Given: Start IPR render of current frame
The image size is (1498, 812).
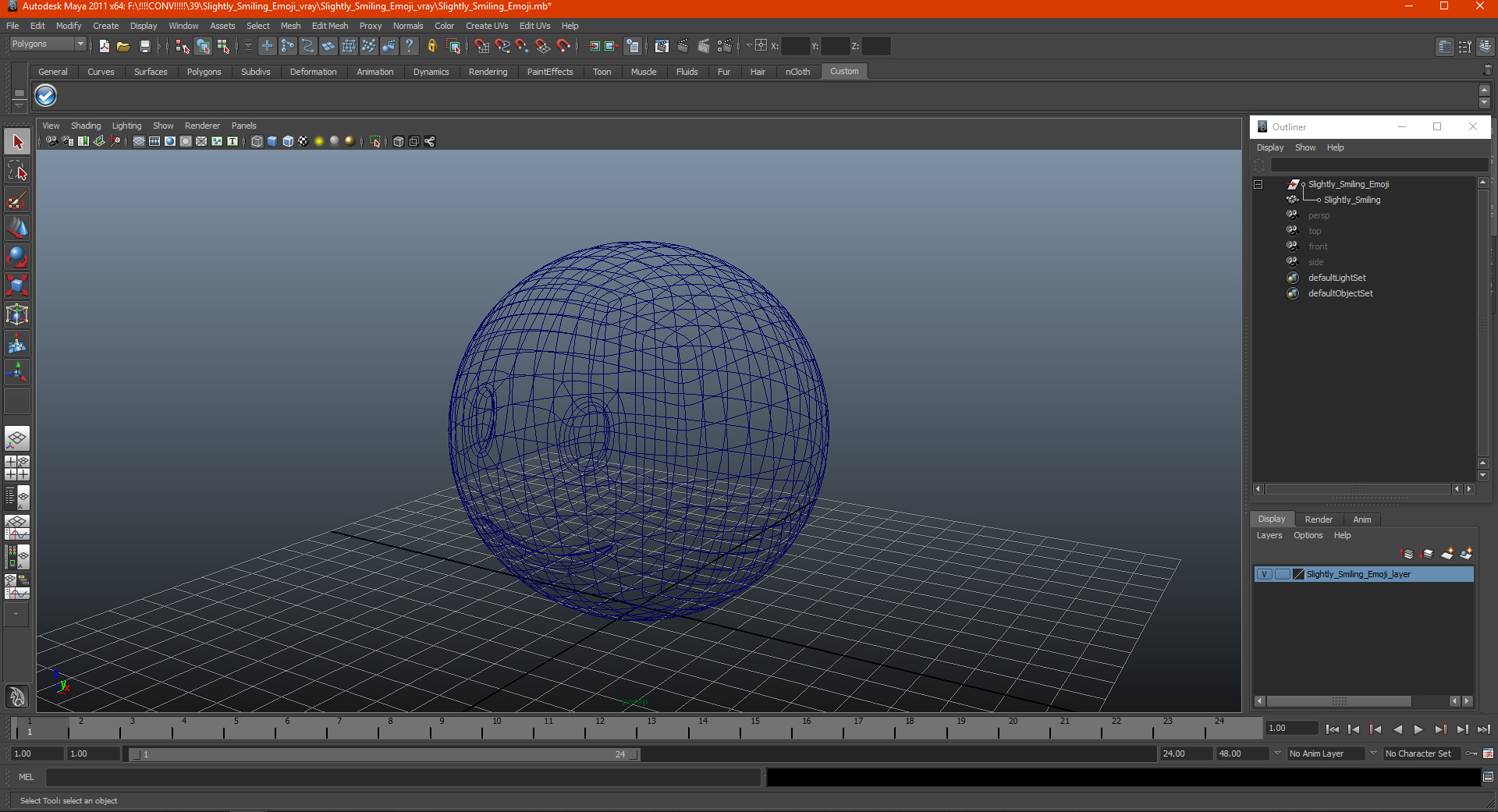Looking at the screenshot, I should 703,46.
